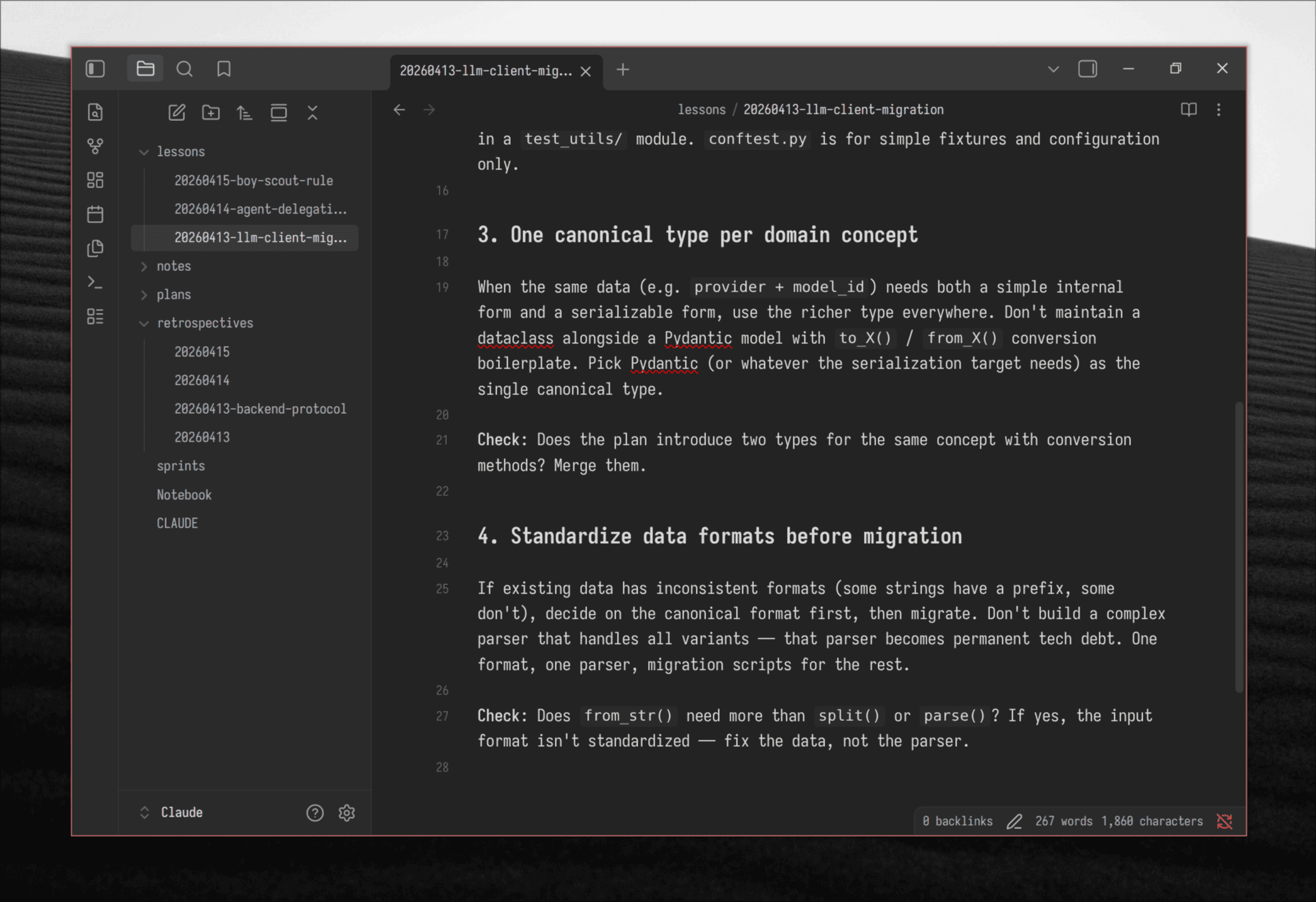Open the 20260413-backend-protocol note
This screenshot has height=902, width=1316.
point(261,409)
